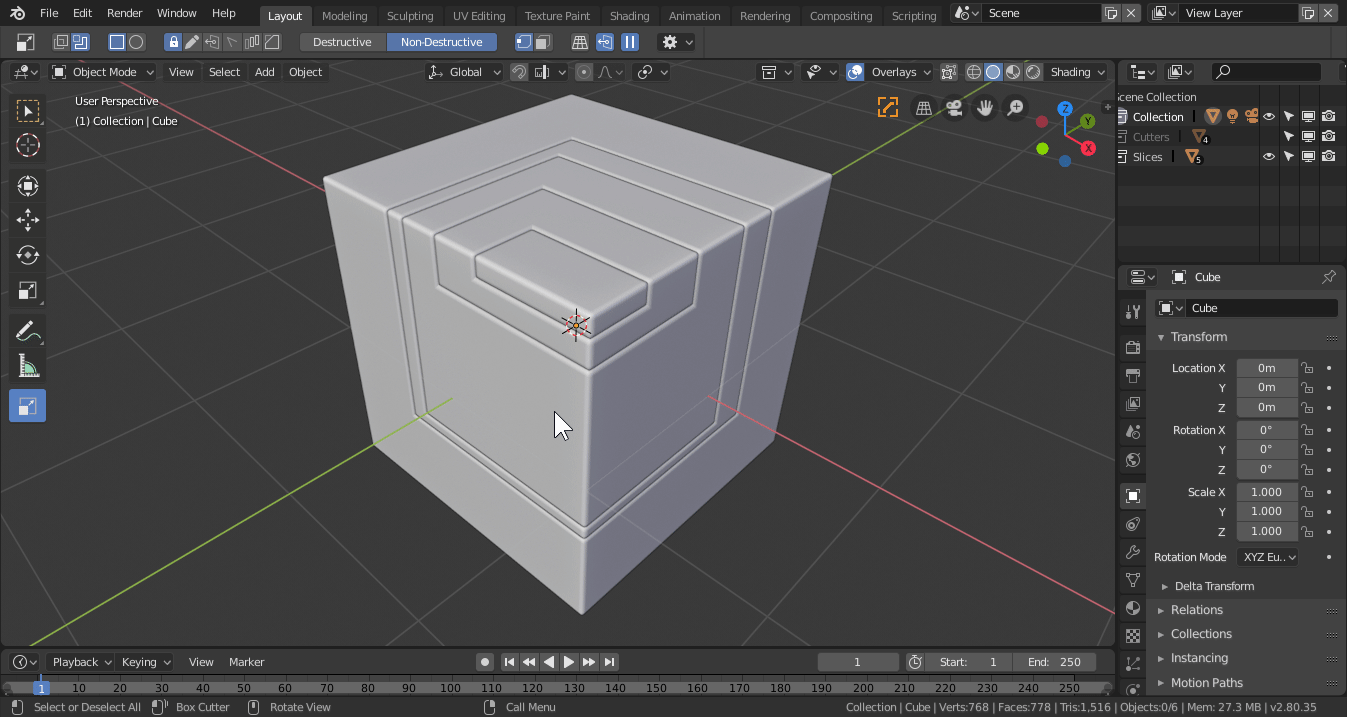The image size is (1347, 717).
Task: Click the Non-Destructive mode button
Action: click(441, 42)
